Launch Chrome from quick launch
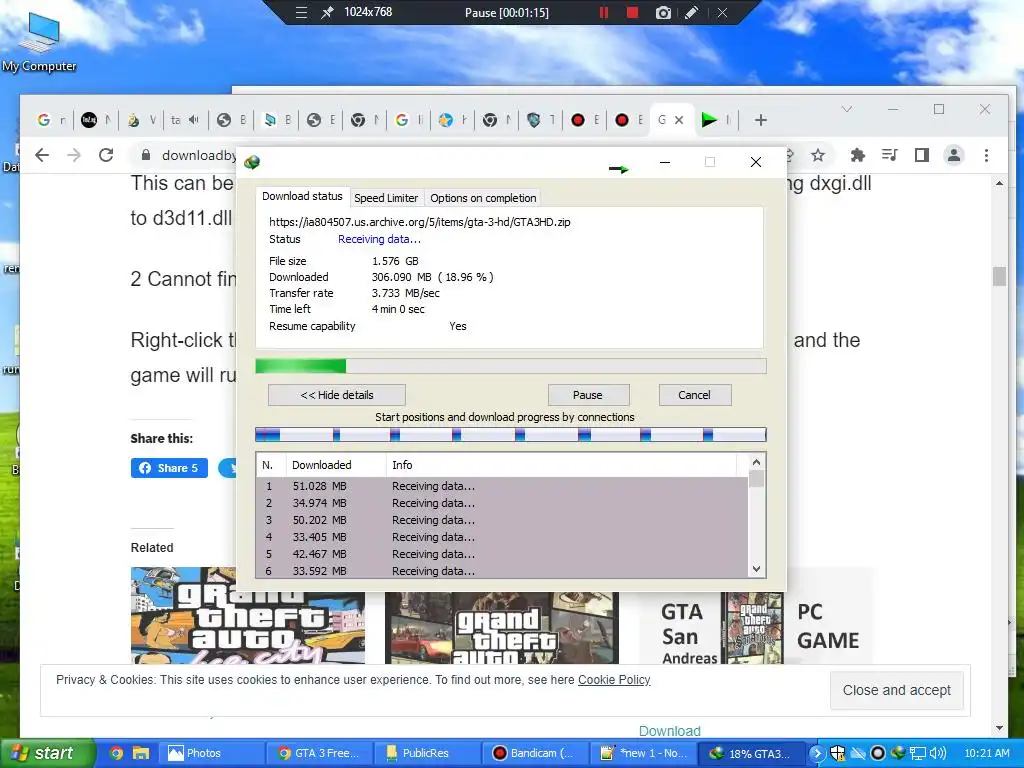The height and width of the screenshot is (768, 1024). (x=116, y=753)
